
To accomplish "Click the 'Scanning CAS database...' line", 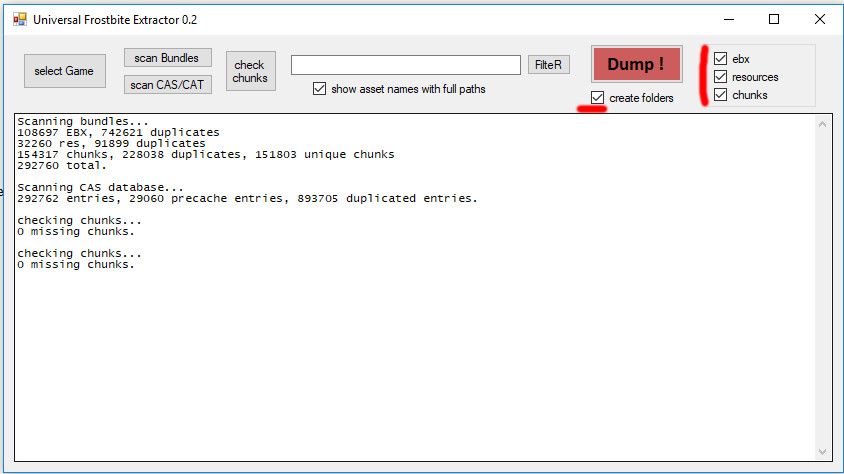I will [101, 187].
